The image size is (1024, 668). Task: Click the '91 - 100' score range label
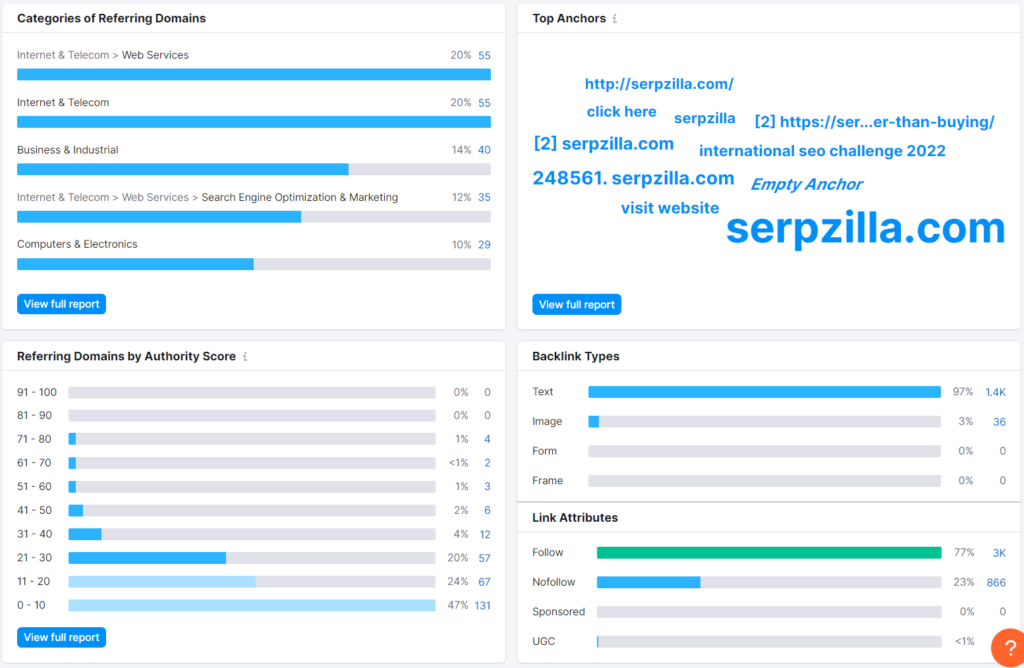point(37,392)
